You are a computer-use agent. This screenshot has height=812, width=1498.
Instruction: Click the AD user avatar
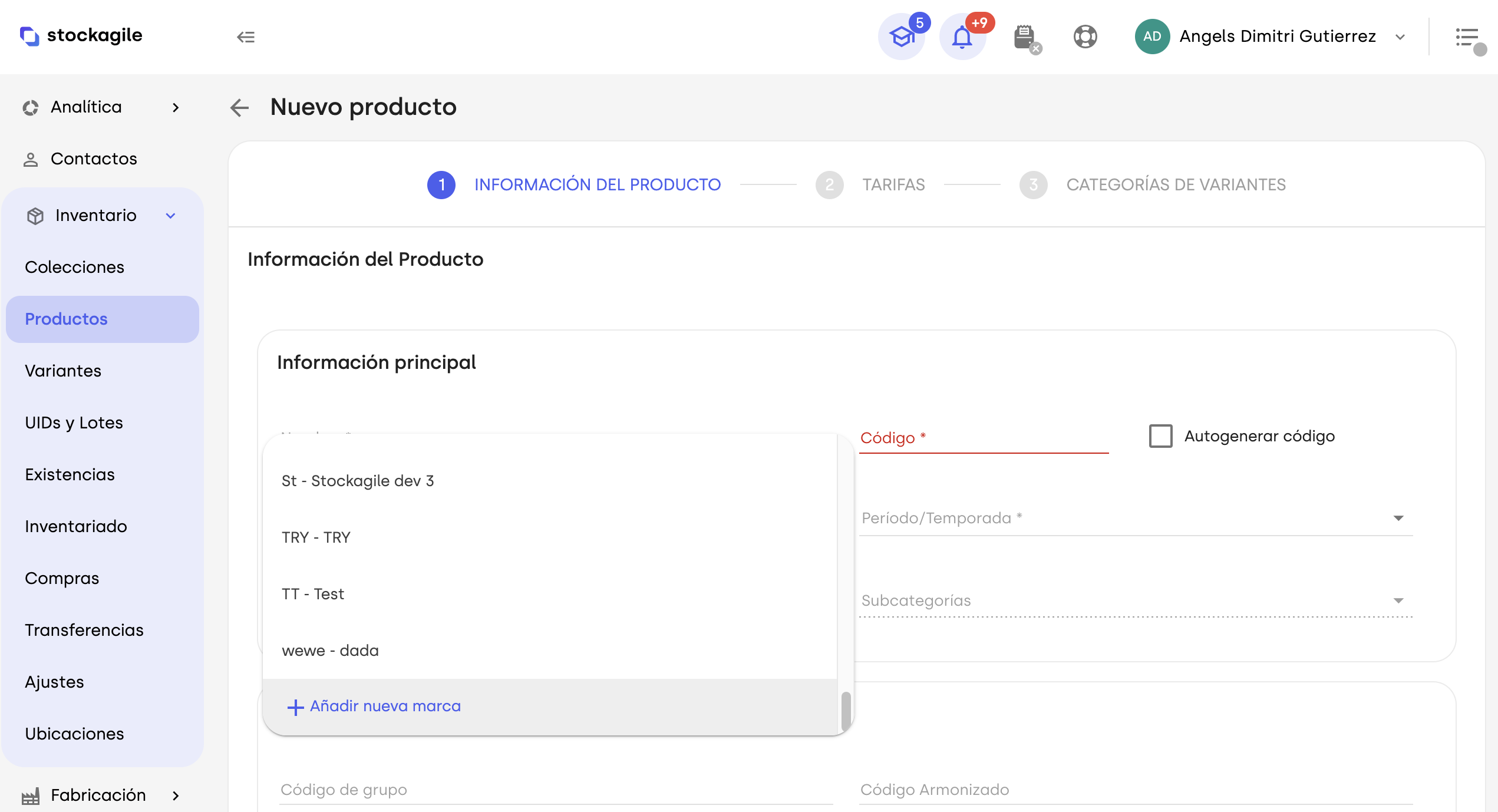pyautogui.click(x=1152, y=37)
